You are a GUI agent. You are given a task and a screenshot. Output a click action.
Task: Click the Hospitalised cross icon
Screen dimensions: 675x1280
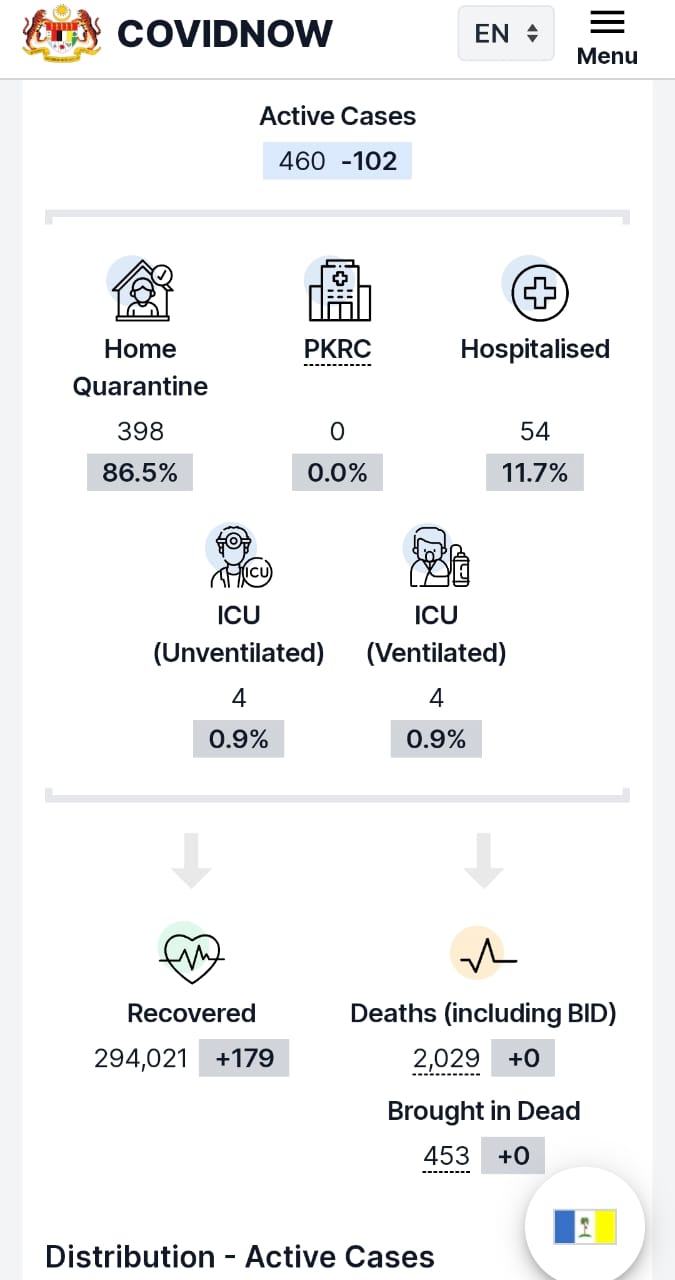(x=536, y=290)
